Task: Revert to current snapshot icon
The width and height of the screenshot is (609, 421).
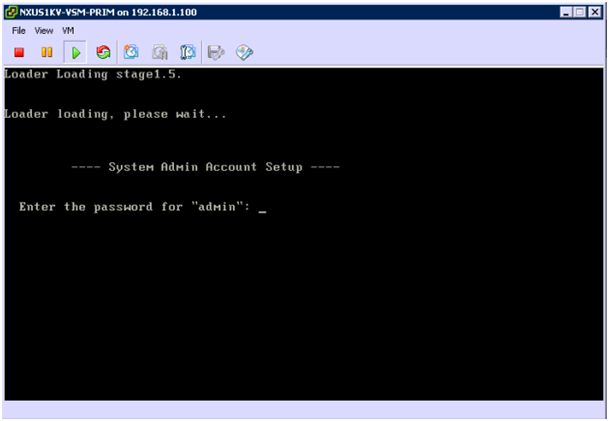Action: click(x=160, y=52)
